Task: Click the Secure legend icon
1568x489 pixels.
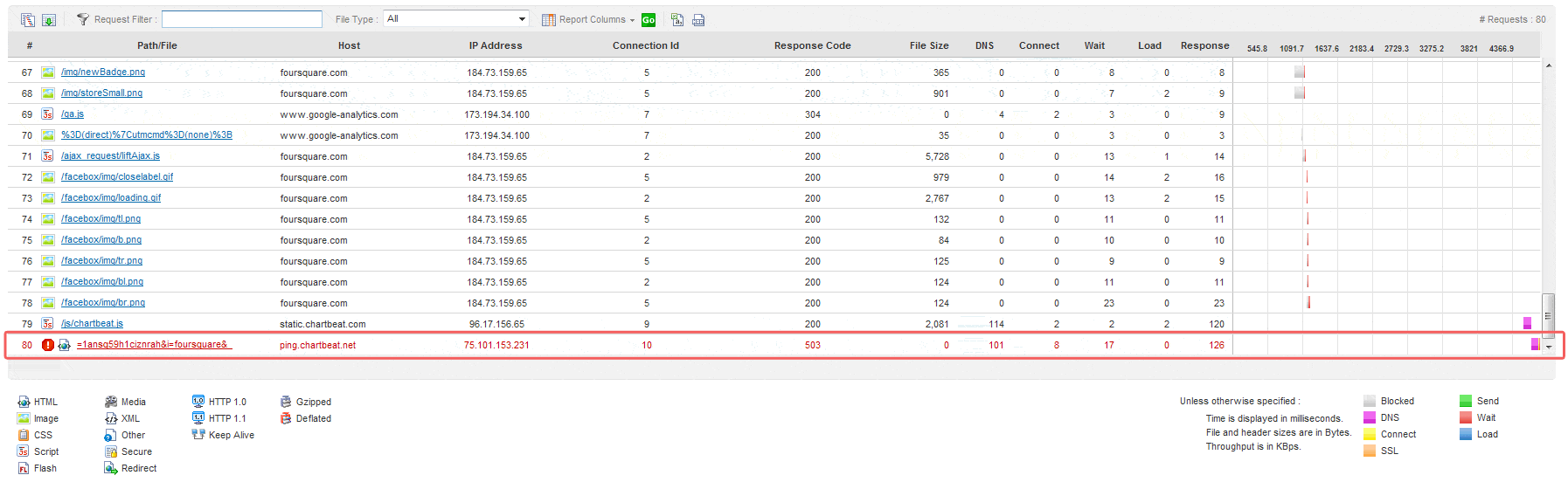Action: click(x=111, y=451)
